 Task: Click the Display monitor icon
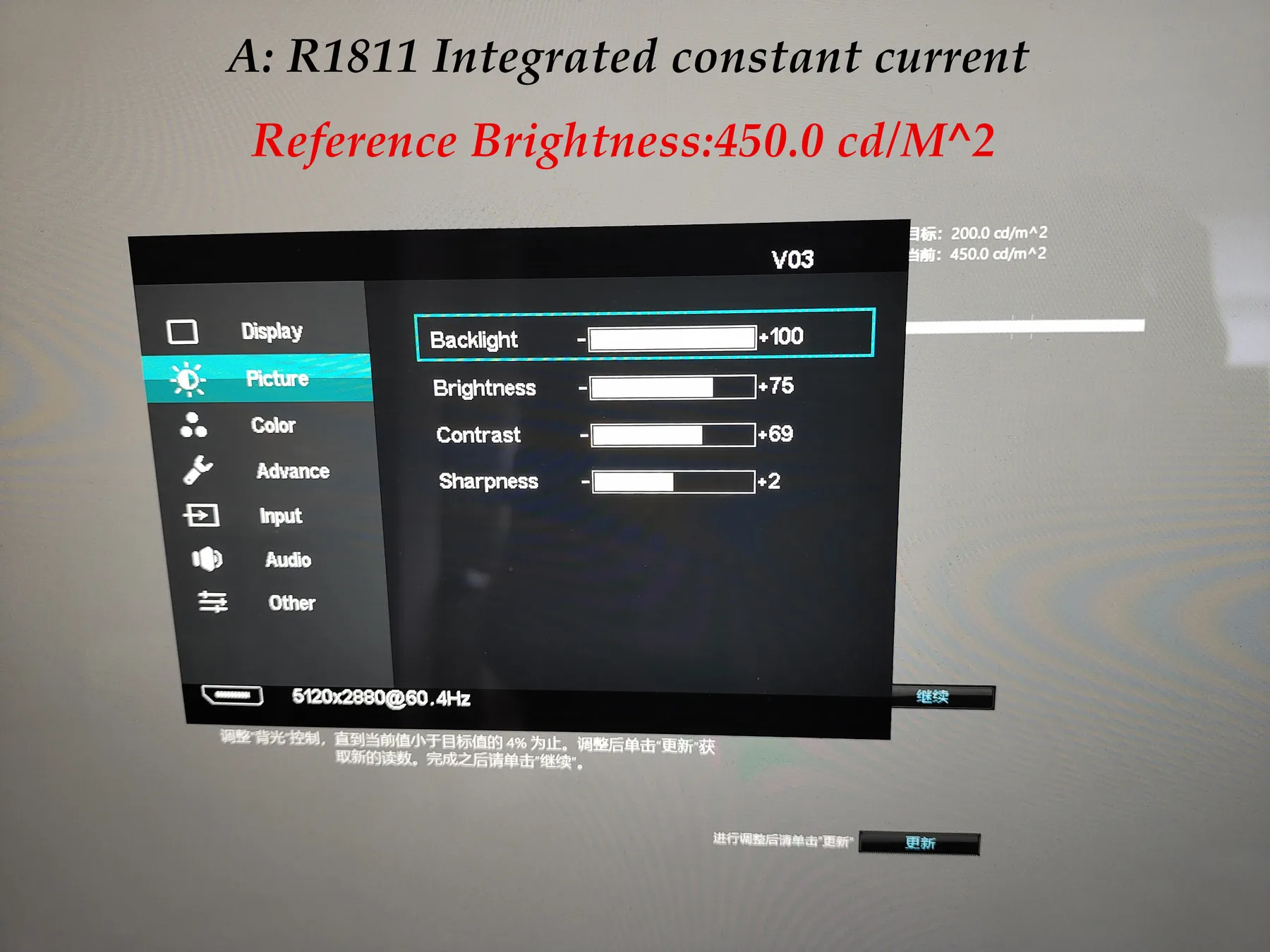[x=182, y=331]
